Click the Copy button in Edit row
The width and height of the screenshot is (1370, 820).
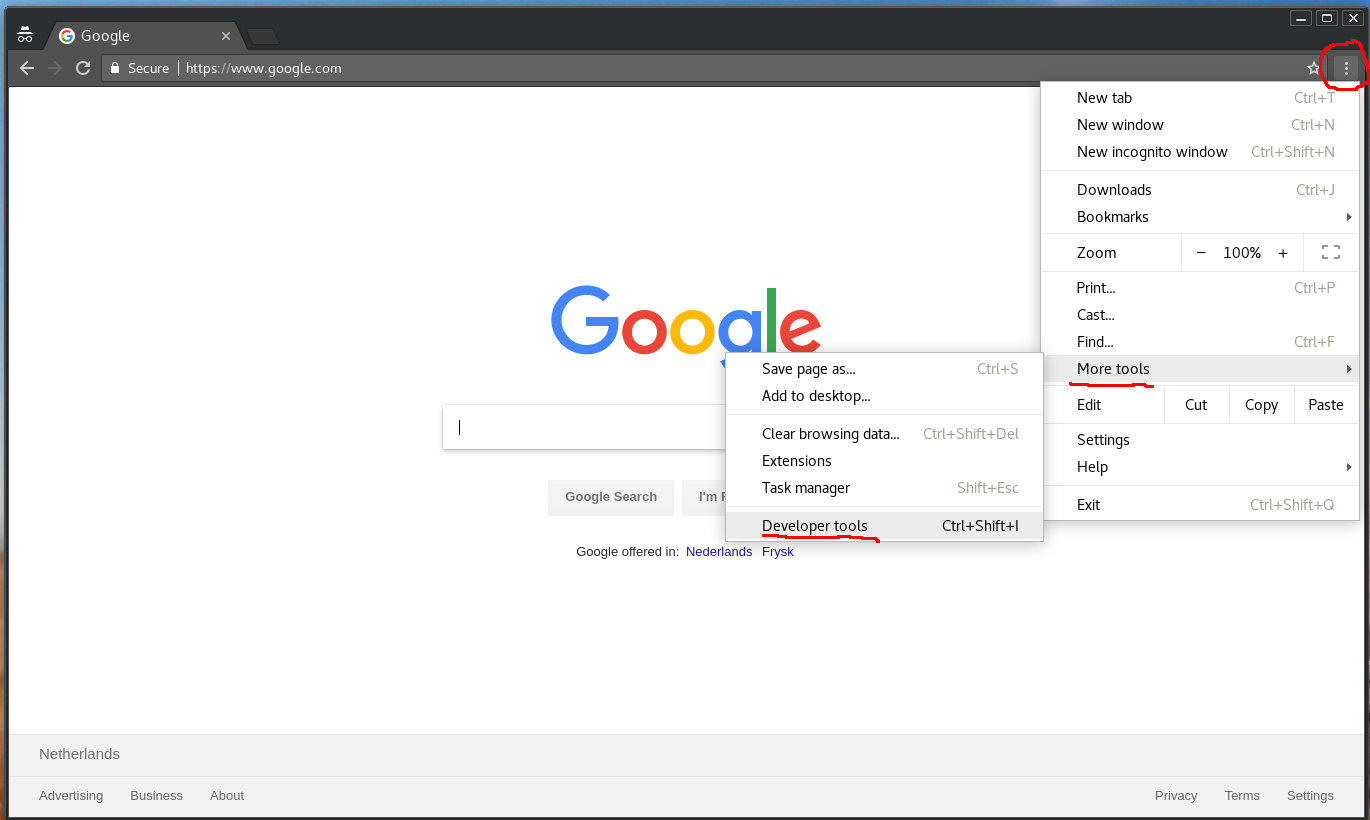click(x=1260, y=405)
